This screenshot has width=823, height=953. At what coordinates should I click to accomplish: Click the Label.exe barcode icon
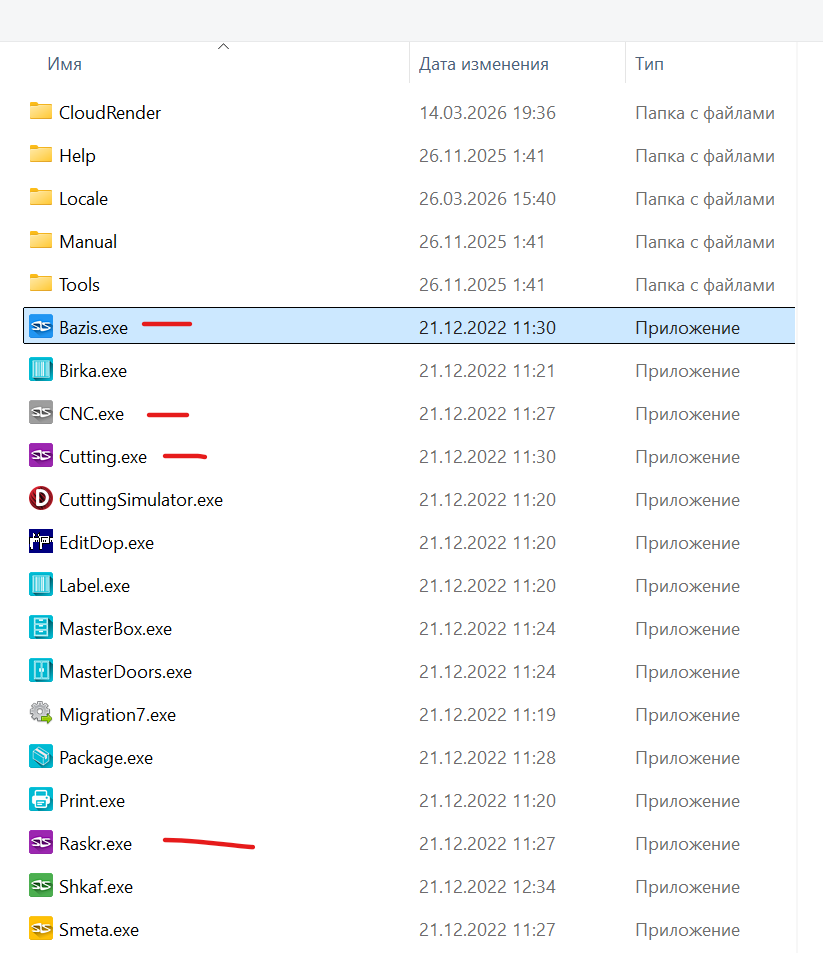[x=41, y=585]
